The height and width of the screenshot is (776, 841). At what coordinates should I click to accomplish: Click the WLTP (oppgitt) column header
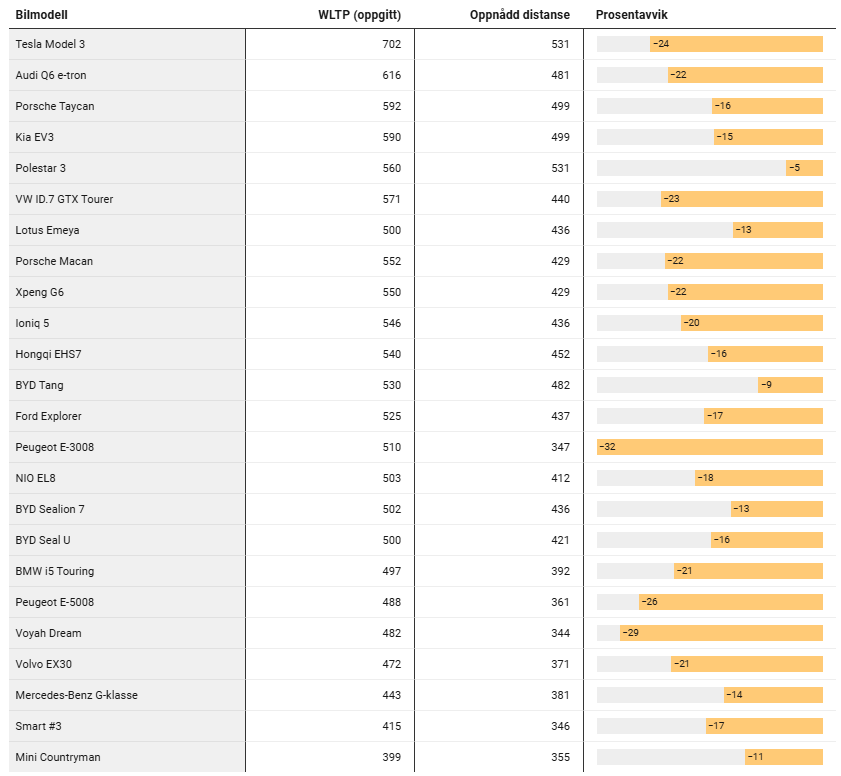coord(359,15)
